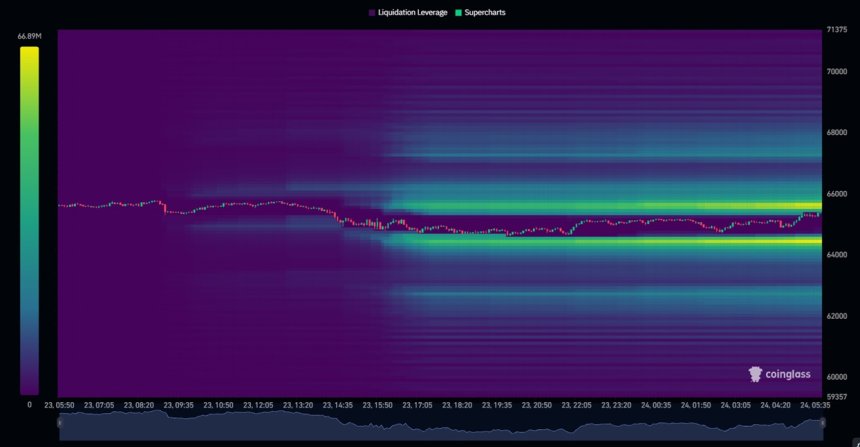The height and width of the screenshot is (447, 860).
Task: Click the 68000 price axis label
Action: tap(836, 132)
